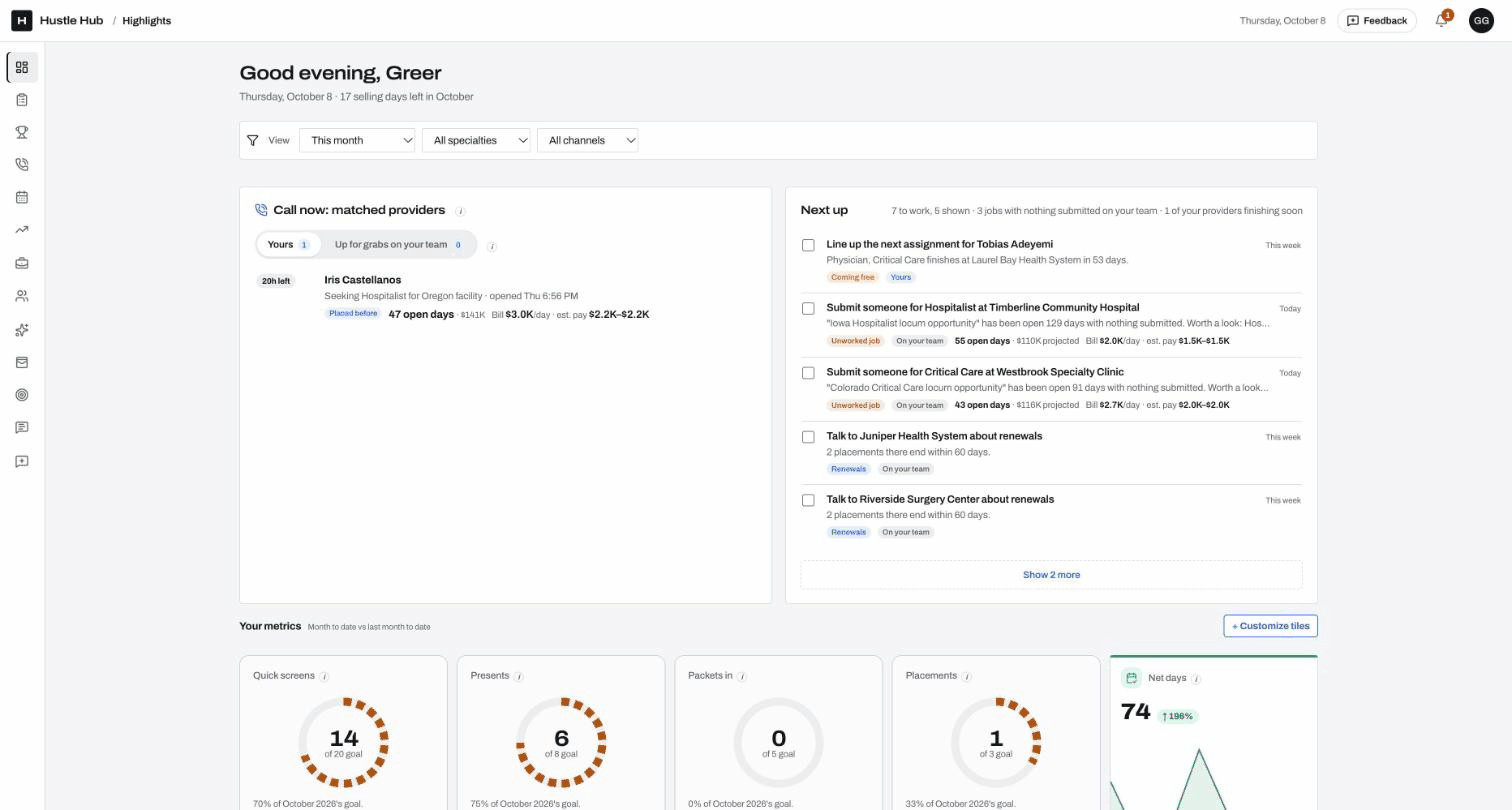This screenshot has width=1512, height=810.
Task: Open the GG user avatar menu
Action: pyautogui.click(x=1481, y=20)
